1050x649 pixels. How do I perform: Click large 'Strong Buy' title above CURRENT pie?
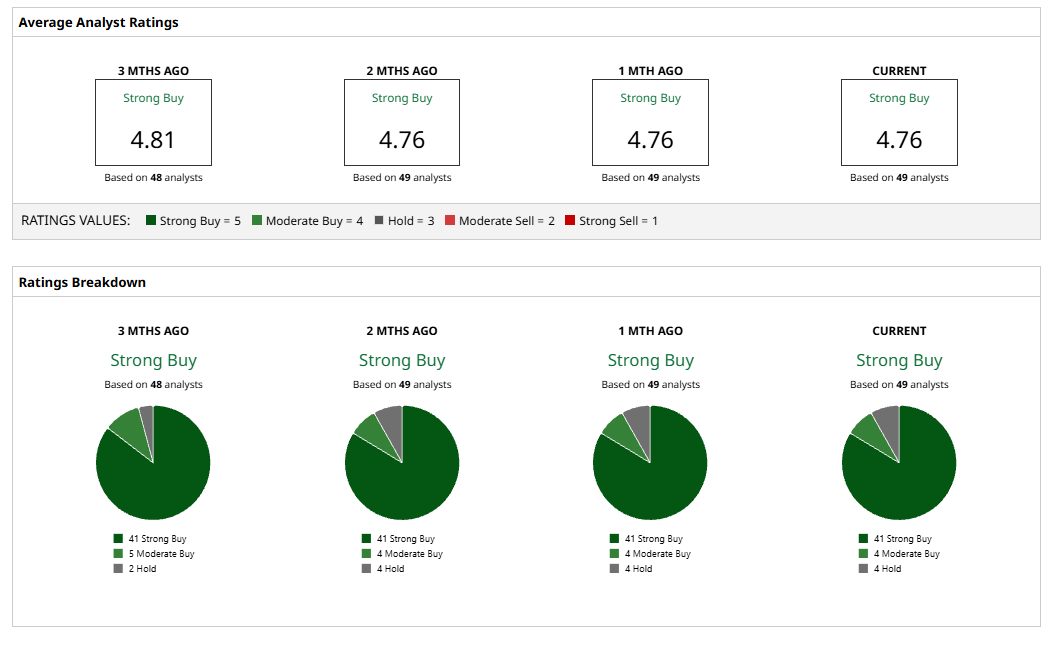pos(899,360)
